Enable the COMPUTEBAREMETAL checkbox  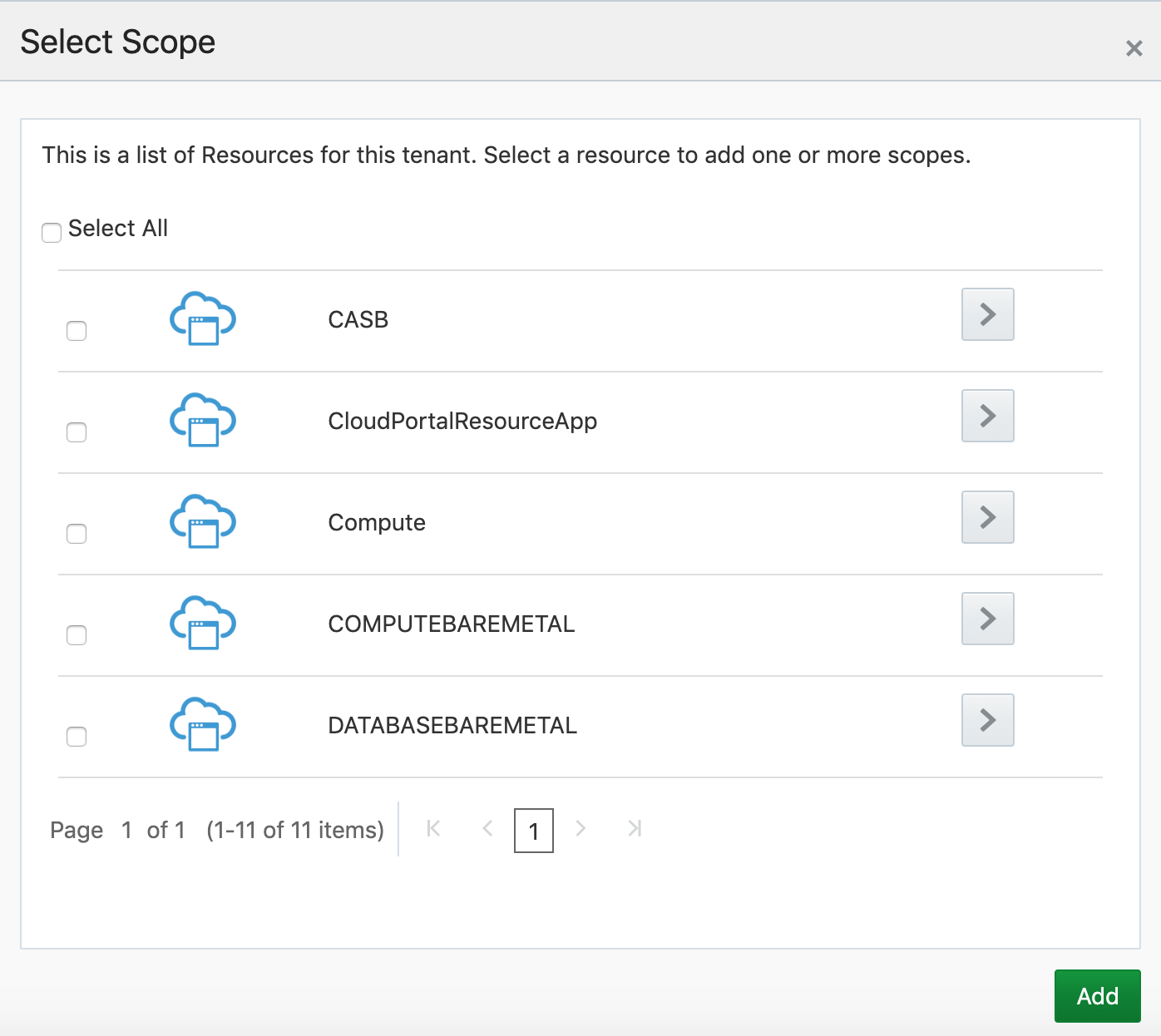[x=77, y=635]
